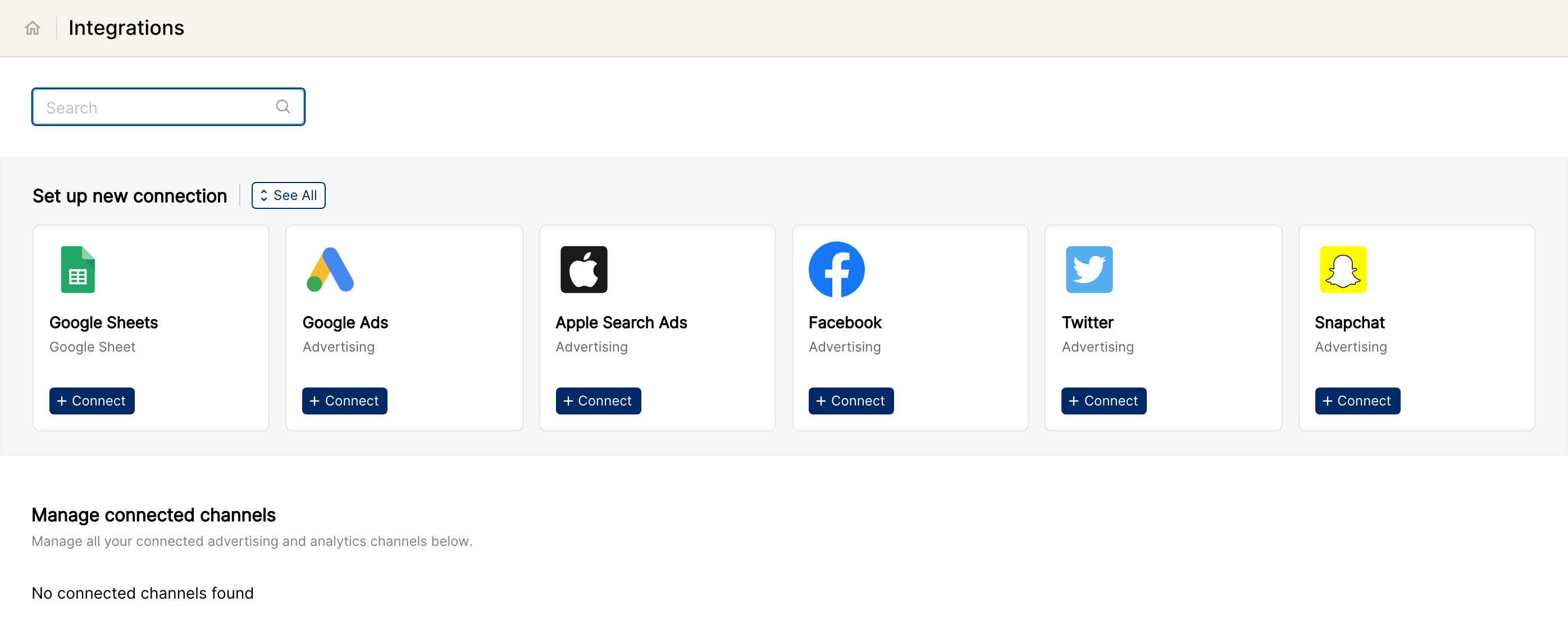Select the Google Ads card title
The image size is (1568, 629).
(x=345, y=323)
